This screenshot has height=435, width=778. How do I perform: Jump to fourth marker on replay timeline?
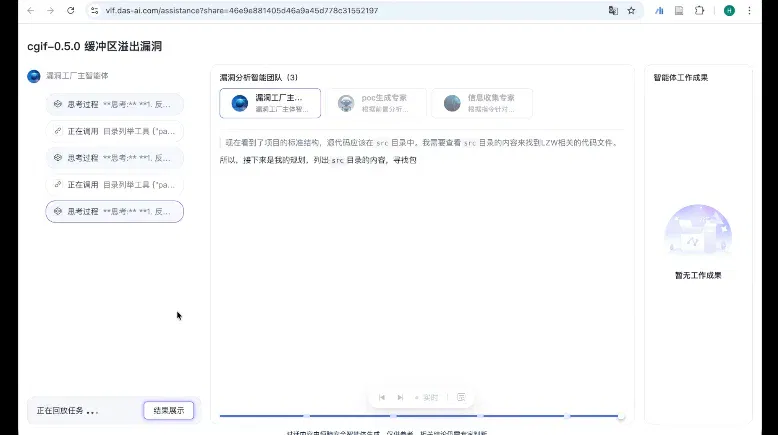(x=567, y=416)
